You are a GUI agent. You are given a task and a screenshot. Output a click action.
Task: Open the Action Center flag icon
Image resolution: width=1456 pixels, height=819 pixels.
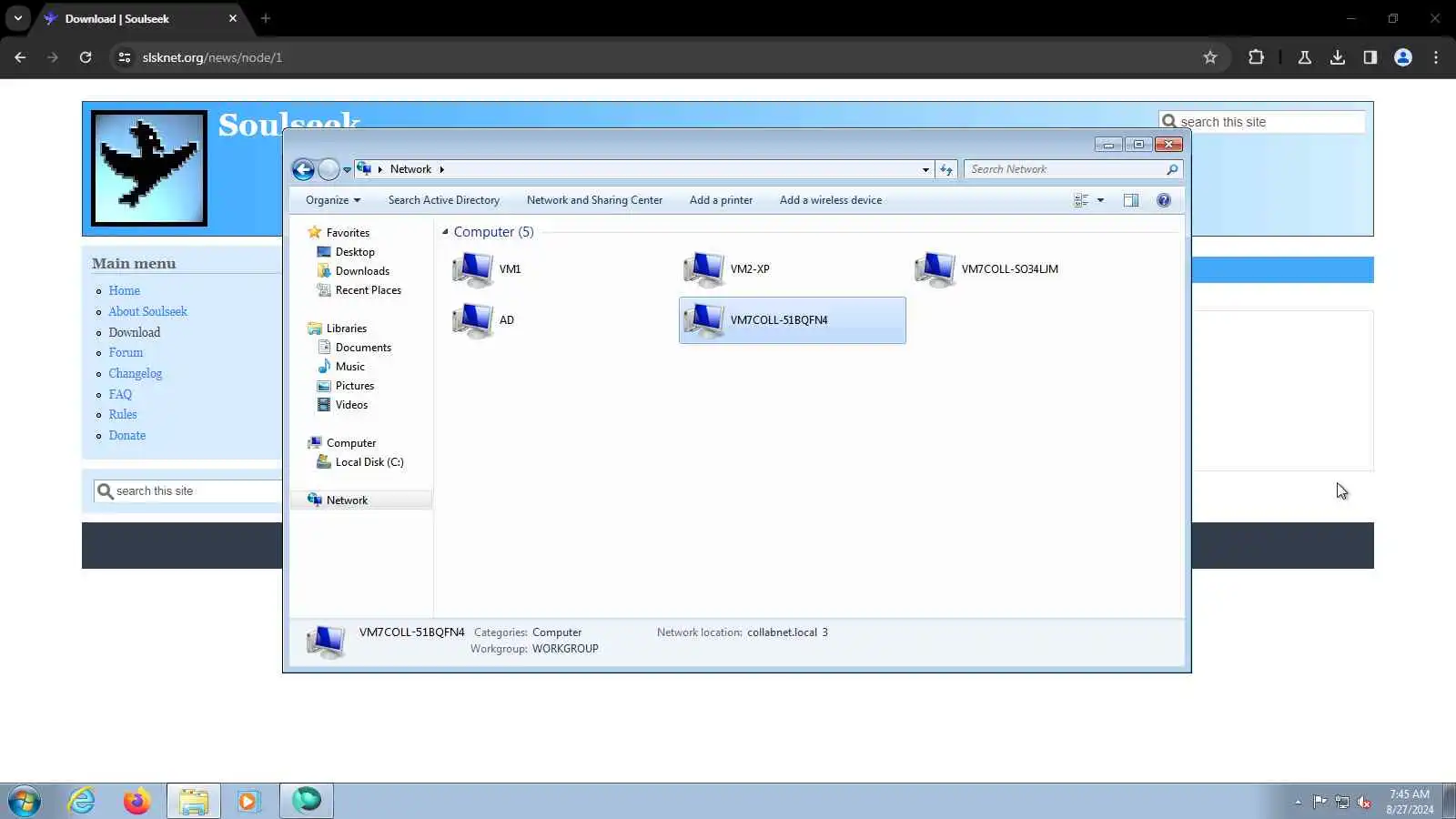(1319, 802)
